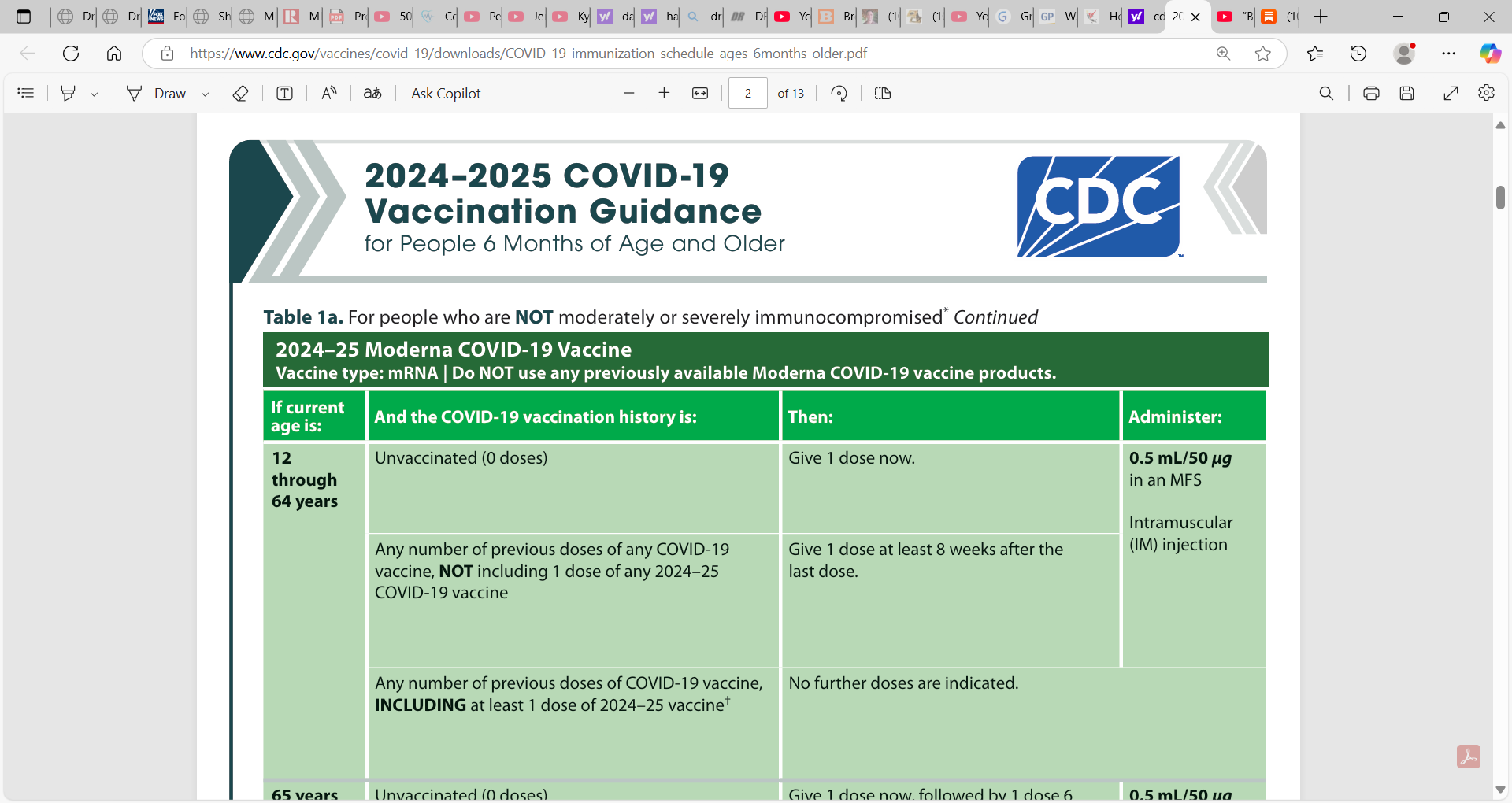Add this page to favorites star
This screenshot has width=1512, height=803.
[x=1263, y=54]
